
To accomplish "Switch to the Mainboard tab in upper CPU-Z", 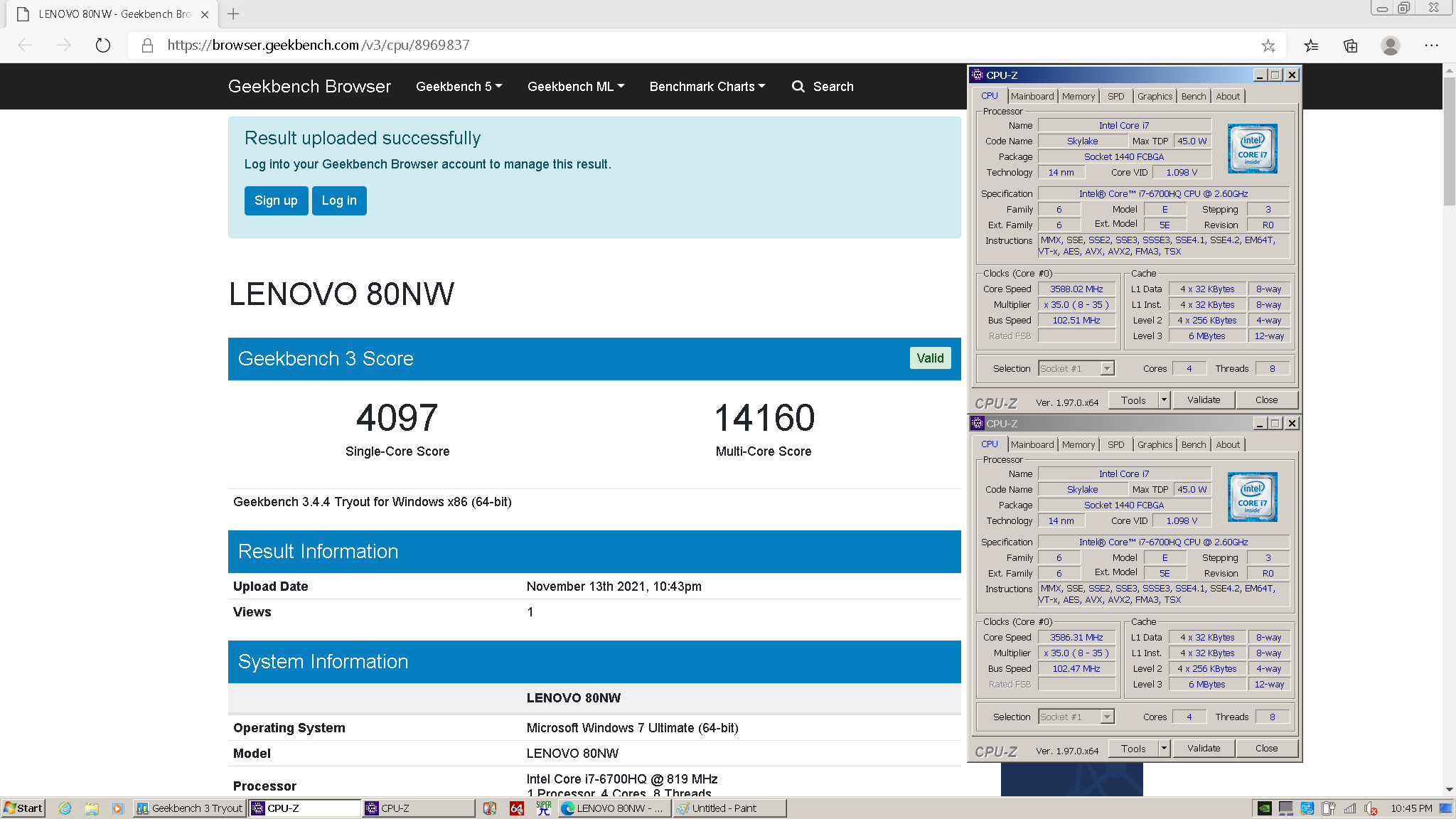I will [x=1032, y=97].
